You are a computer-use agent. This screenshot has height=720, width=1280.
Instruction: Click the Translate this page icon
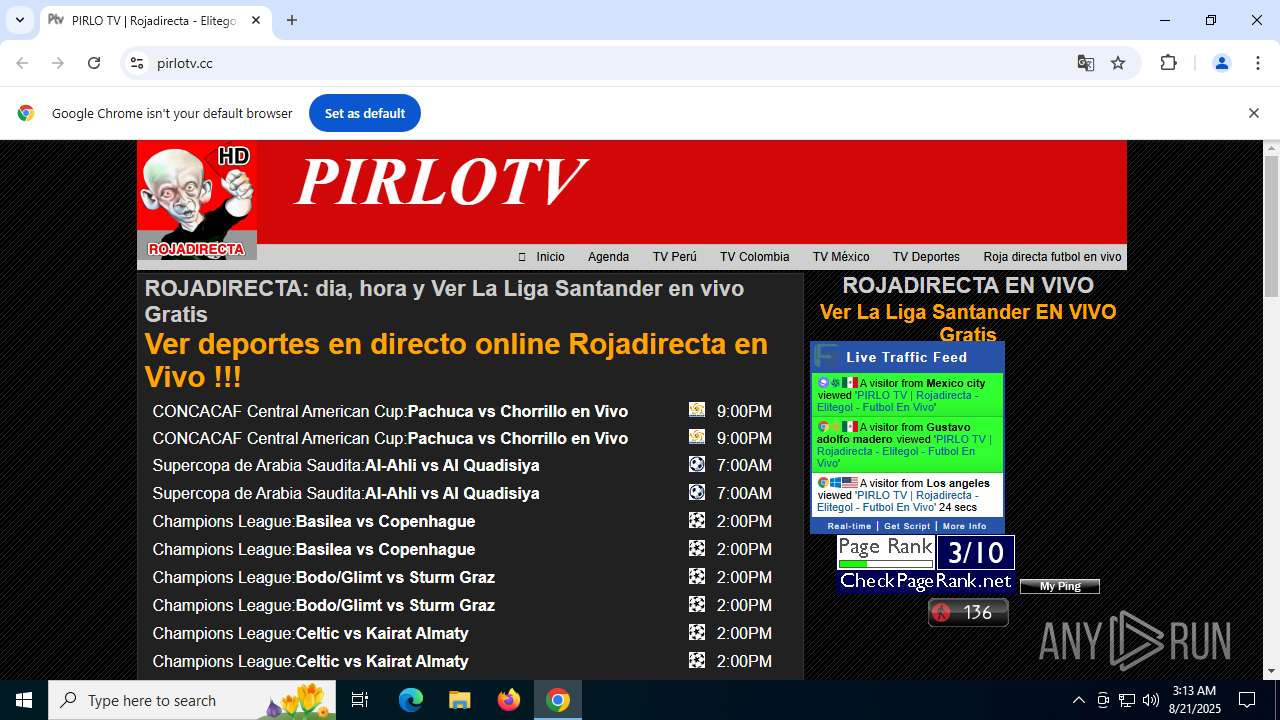(x=1086, y=63)
